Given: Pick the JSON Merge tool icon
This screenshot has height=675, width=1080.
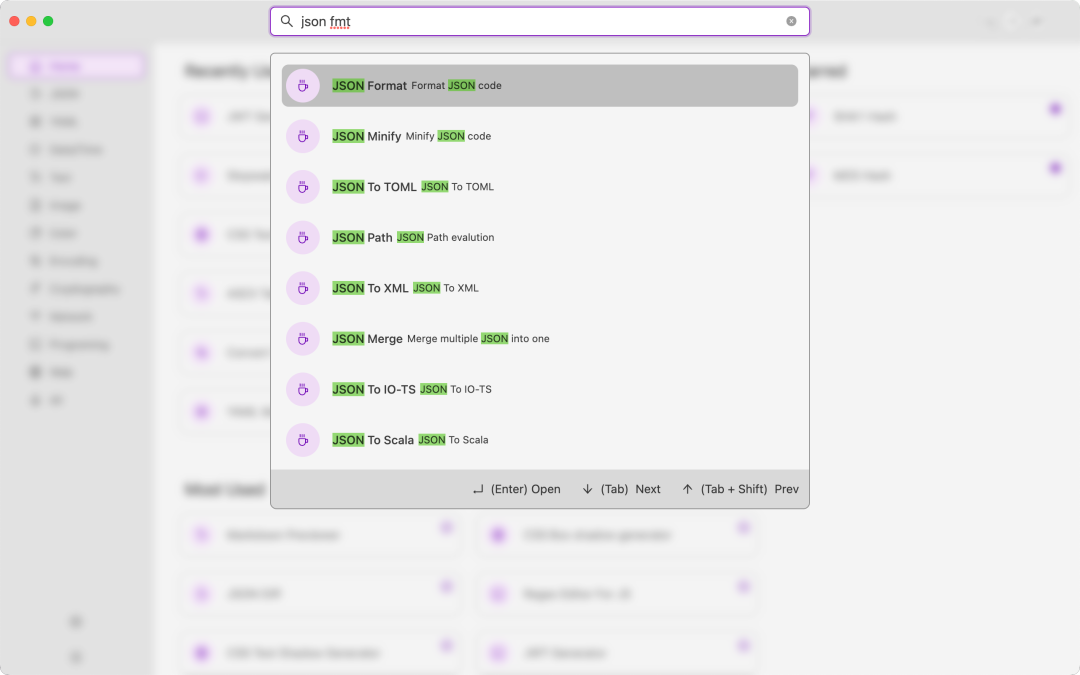Looking at the screenshot, I should 302,339.
